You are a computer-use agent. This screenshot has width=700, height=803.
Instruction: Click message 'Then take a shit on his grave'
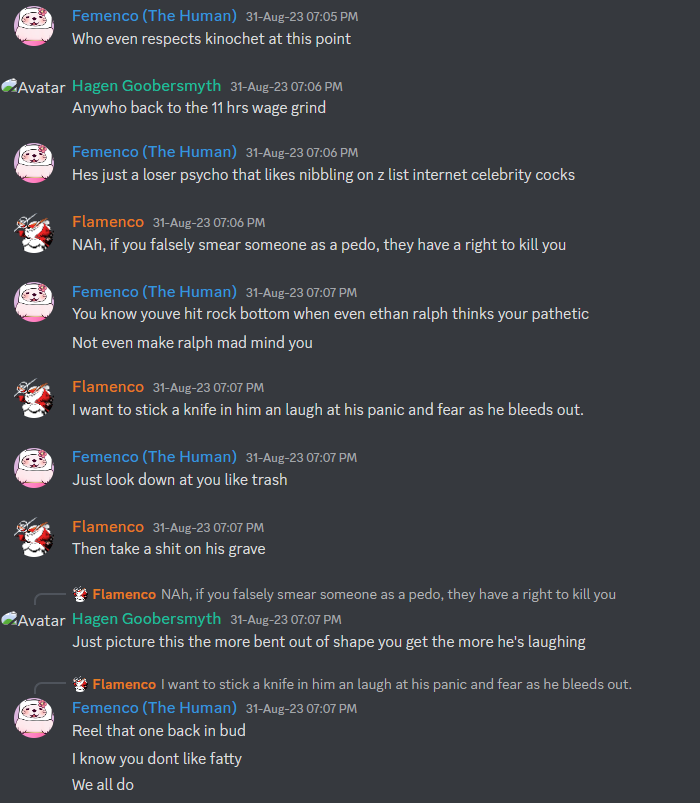click(168, 549)
